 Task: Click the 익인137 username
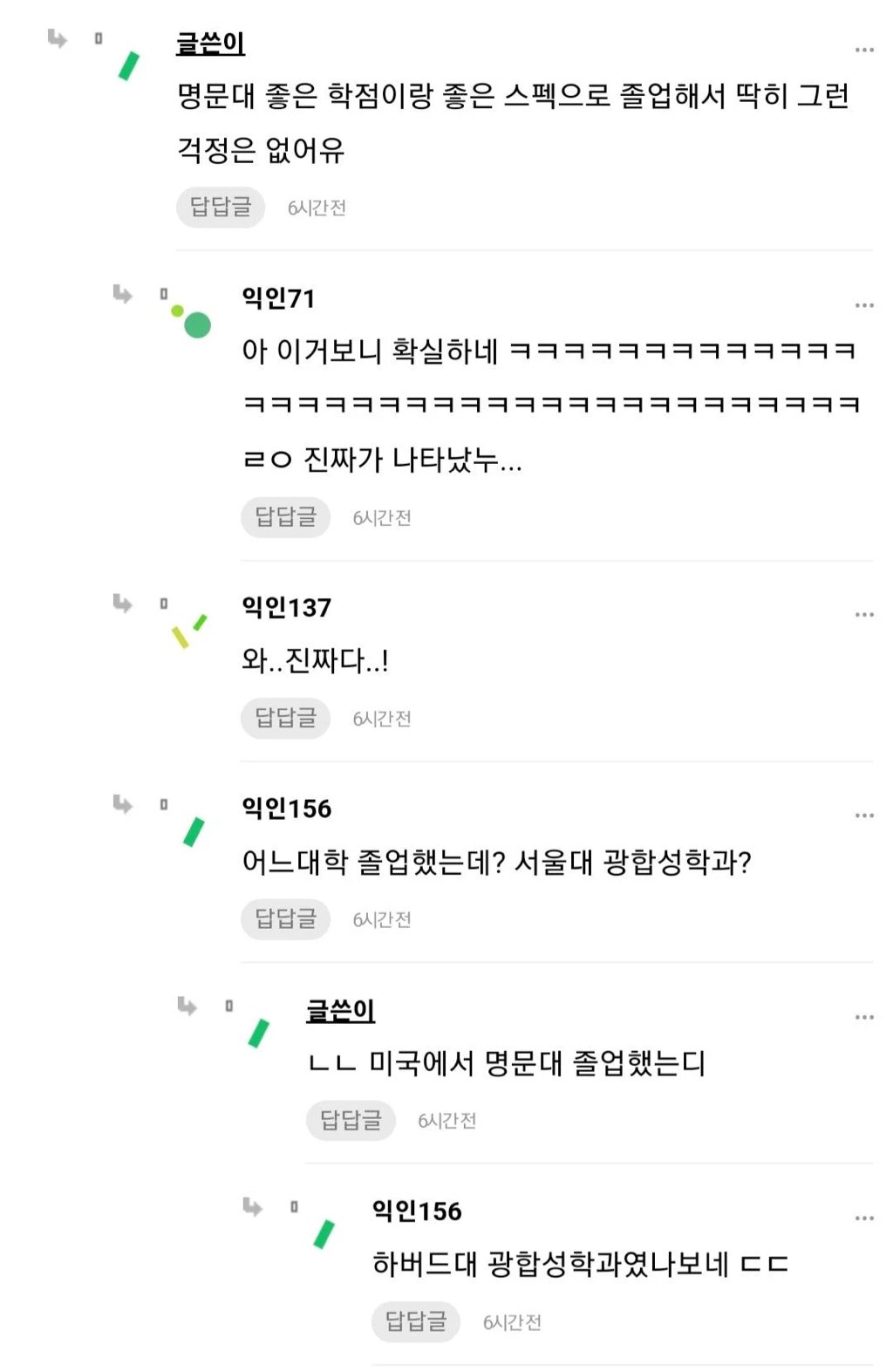point(286,608)
